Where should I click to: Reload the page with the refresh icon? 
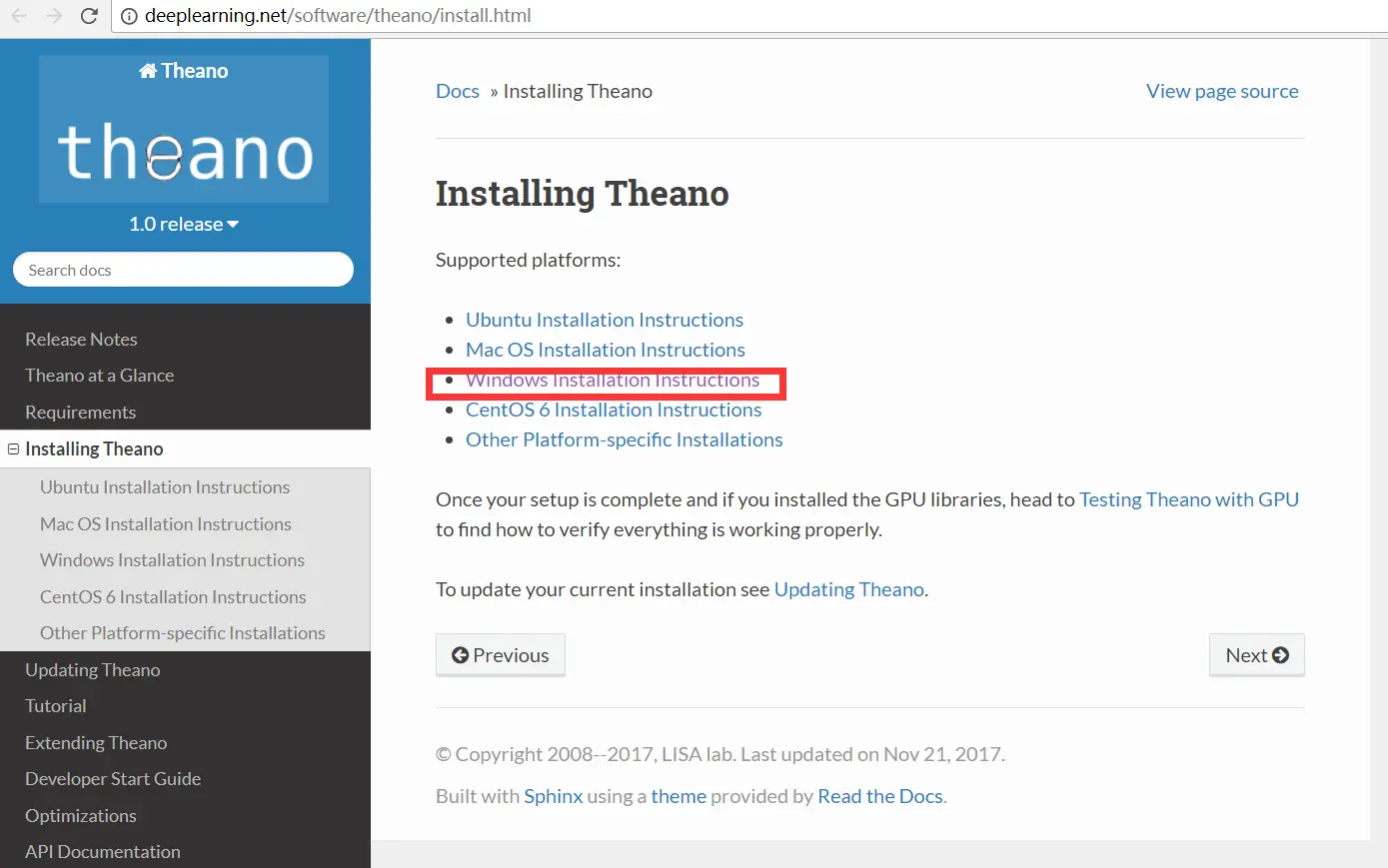(x=89, y=16)
